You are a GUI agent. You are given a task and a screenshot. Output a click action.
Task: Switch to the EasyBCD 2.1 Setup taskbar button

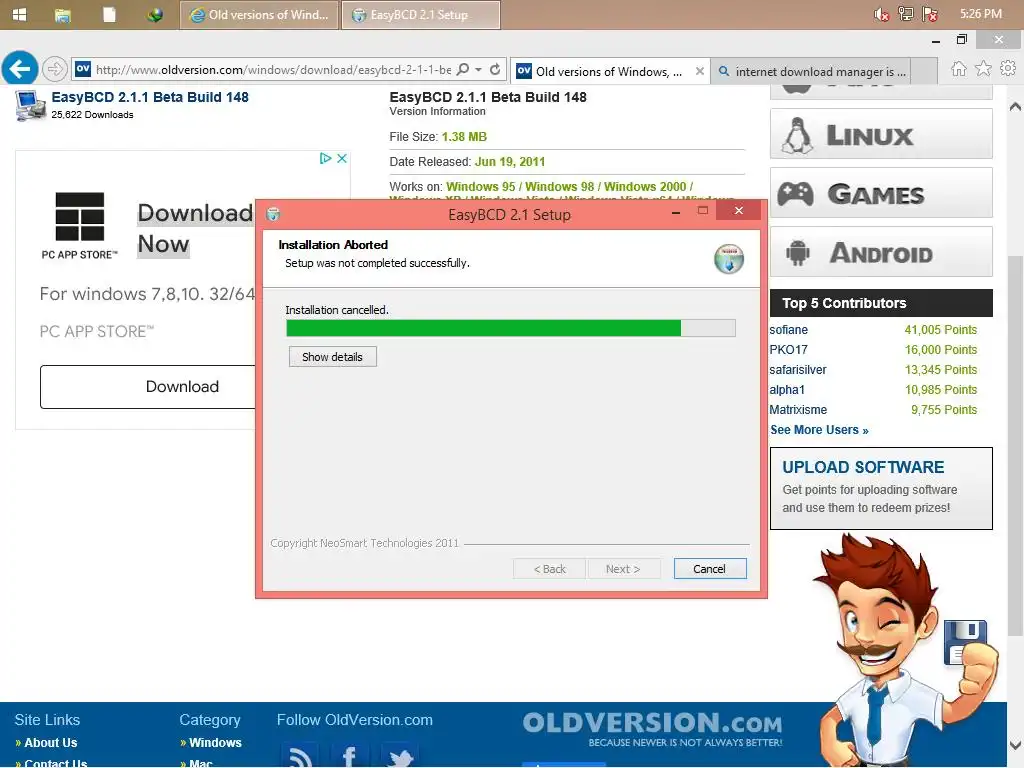[x=421, y=15]
